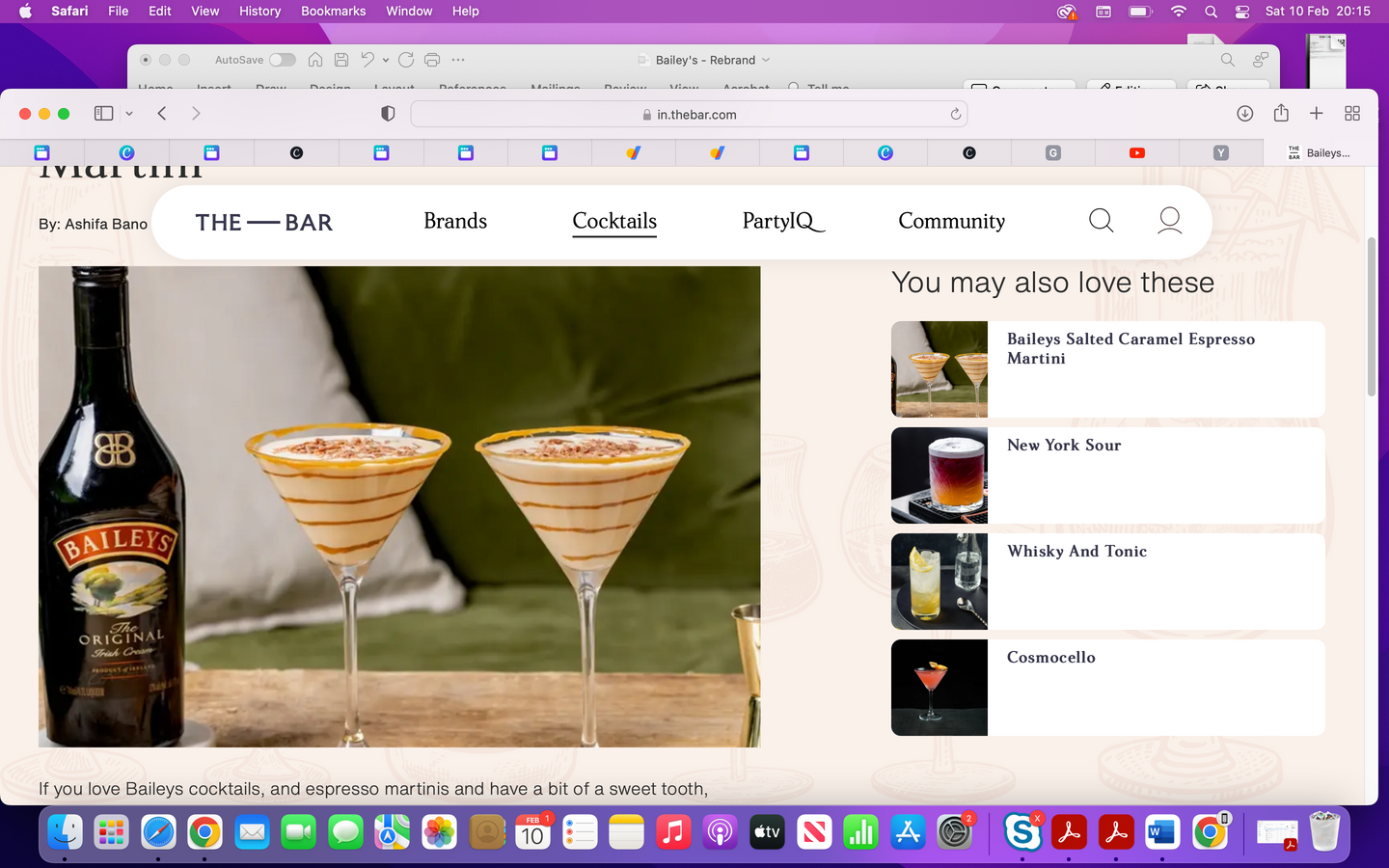The image size is (1389, 868).
Task: Open the New York Sour recipe link
Action: (1064, 446)
